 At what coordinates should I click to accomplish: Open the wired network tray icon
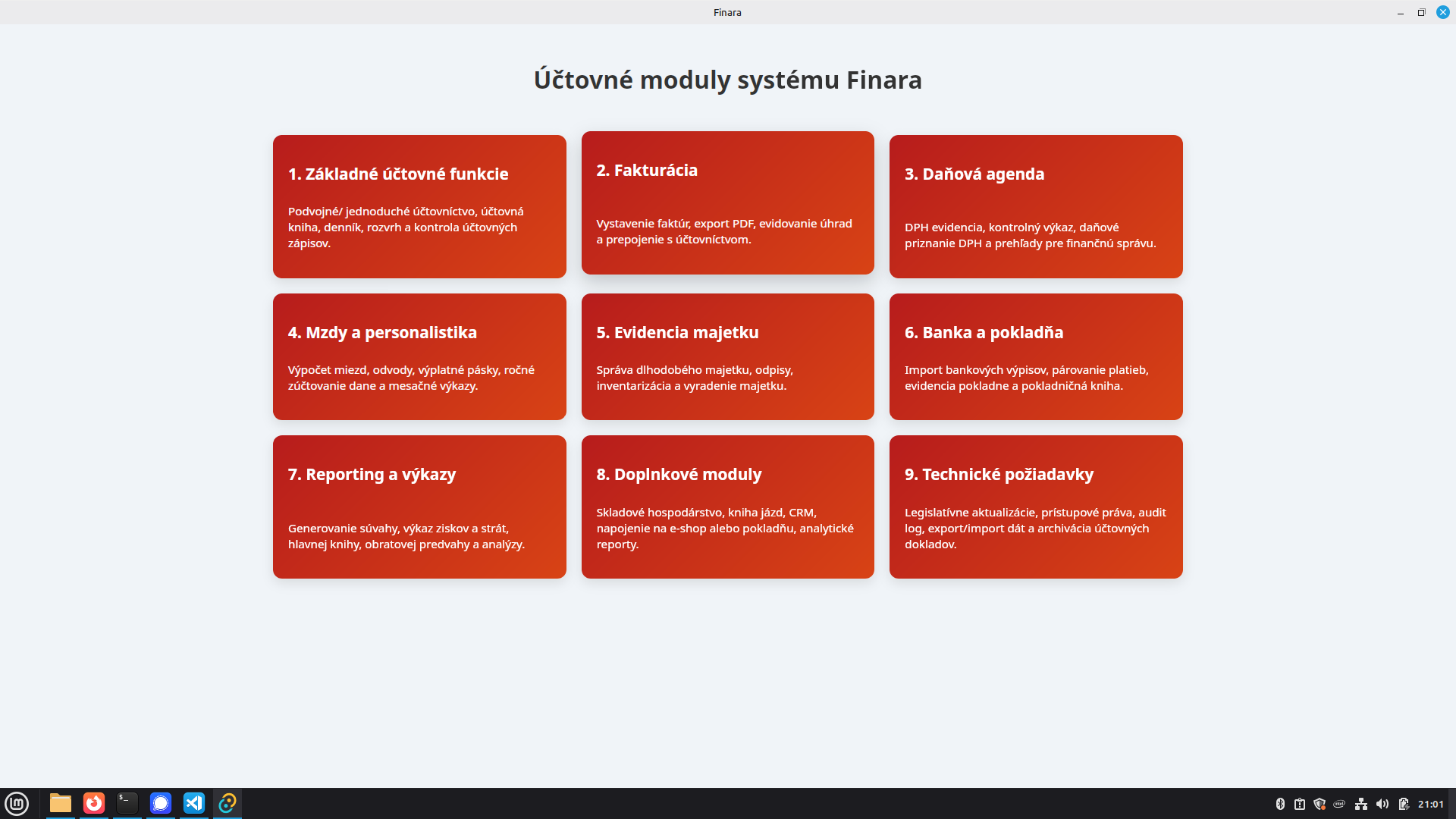coord(1361,804)
